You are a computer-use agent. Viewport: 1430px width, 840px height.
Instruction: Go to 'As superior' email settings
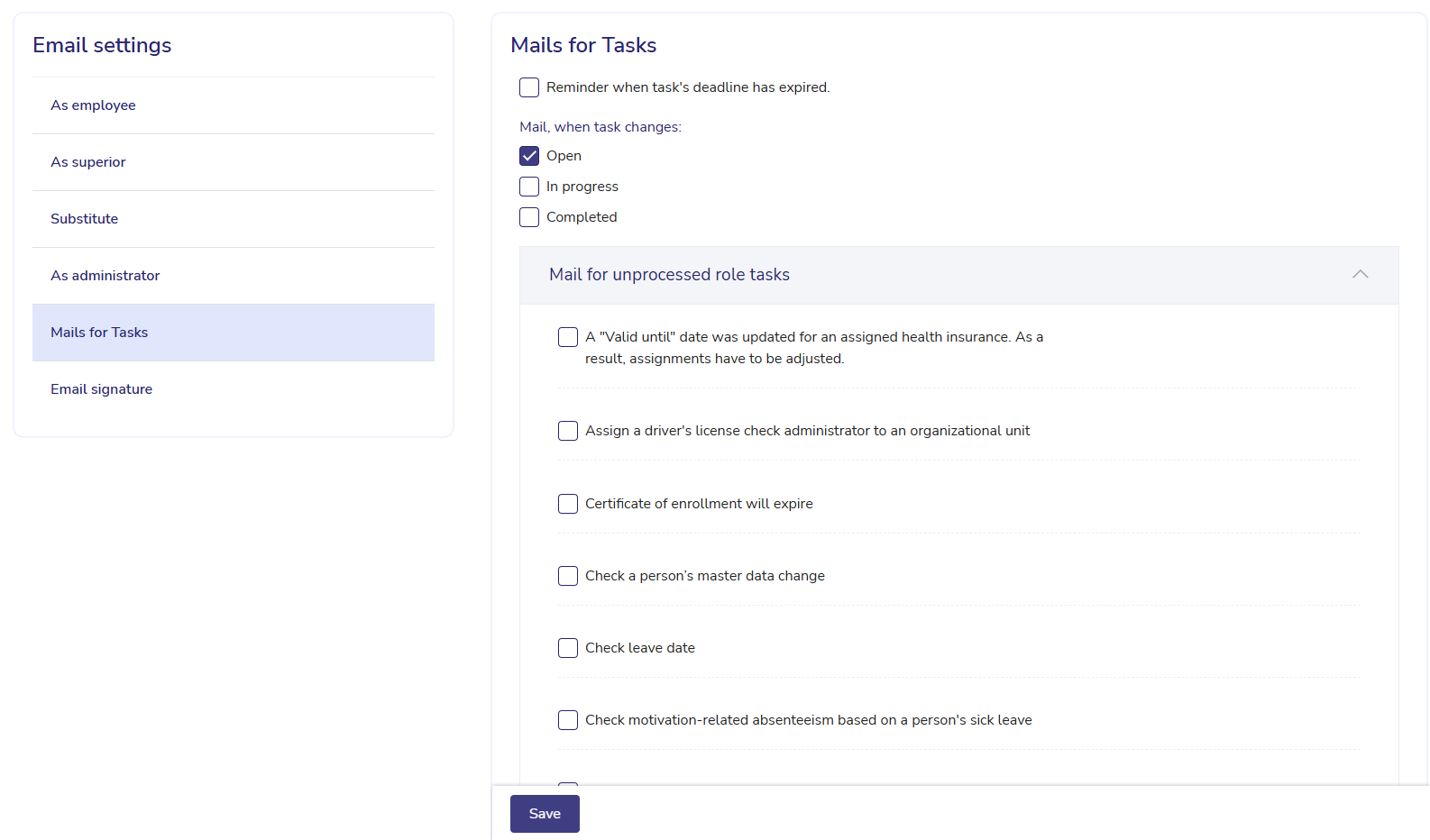[x=88, y=162]
